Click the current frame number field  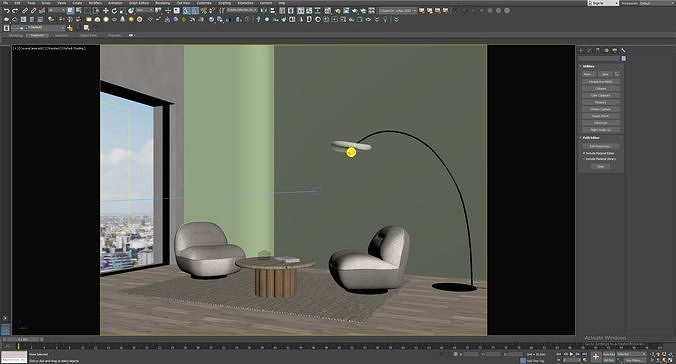572,359
